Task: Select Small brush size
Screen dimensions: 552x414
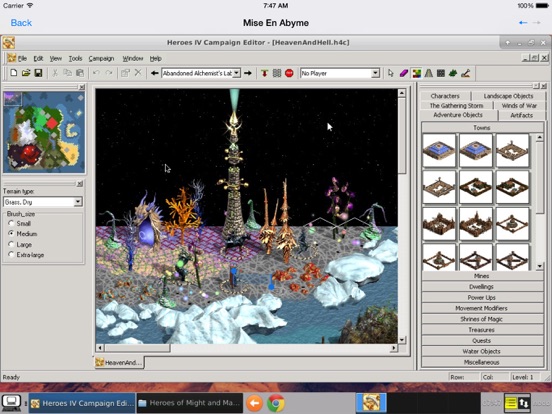Action: click(11, 223)
